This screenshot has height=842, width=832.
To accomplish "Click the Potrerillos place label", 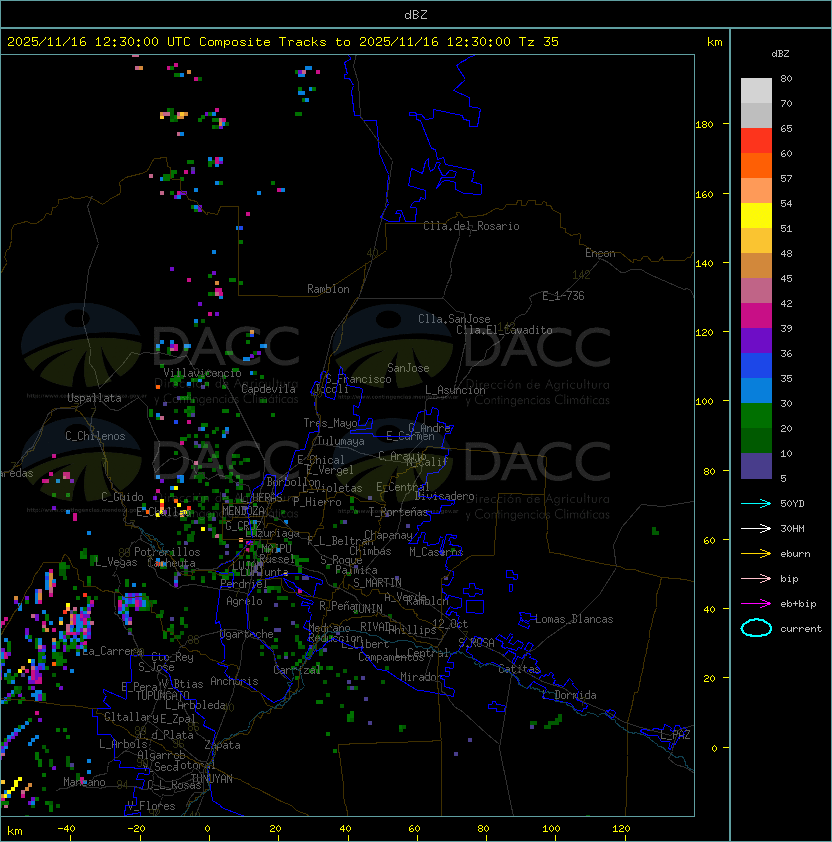I will click(167, 552).
